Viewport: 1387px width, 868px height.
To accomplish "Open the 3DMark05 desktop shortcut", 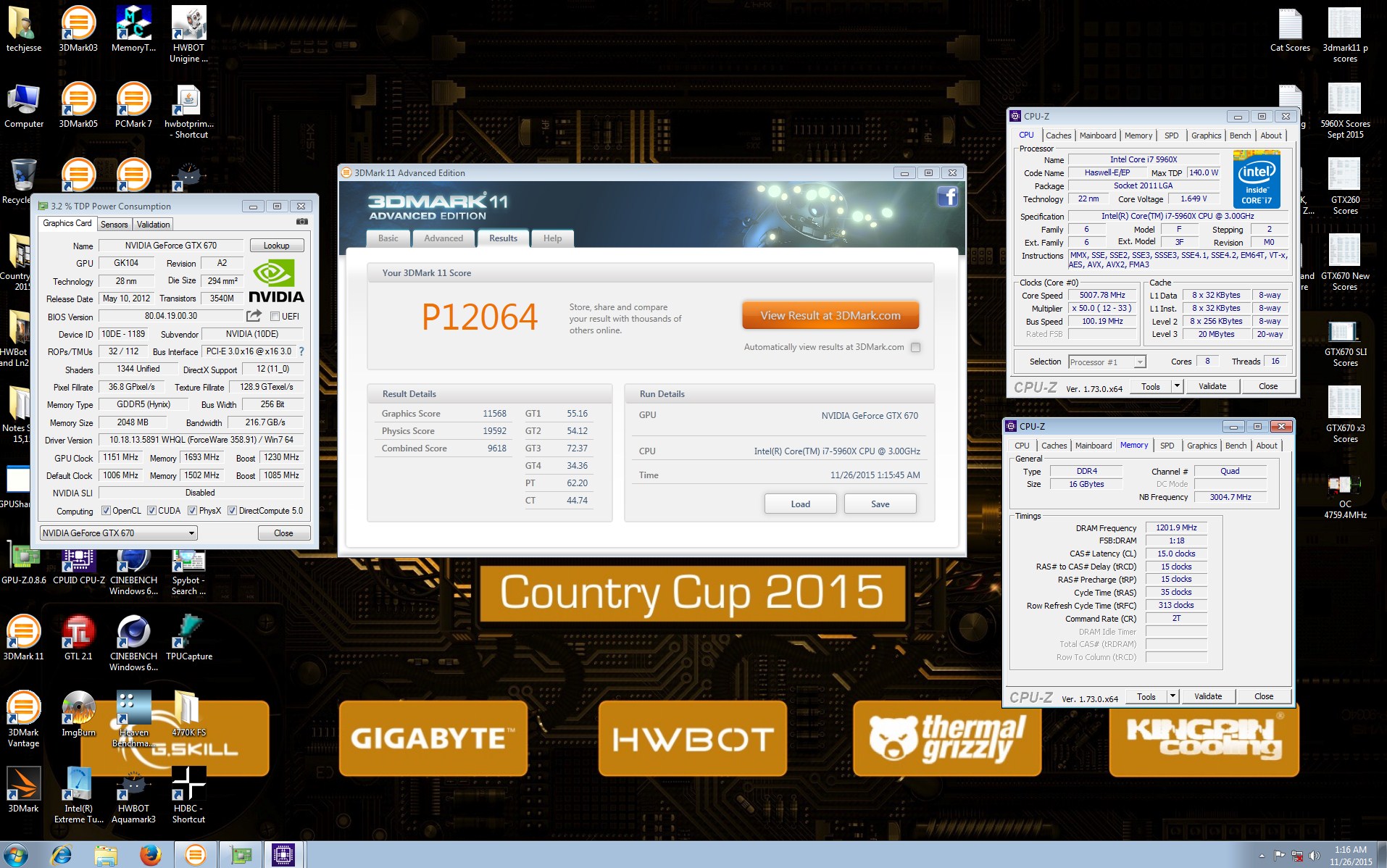I will [78, 106].
